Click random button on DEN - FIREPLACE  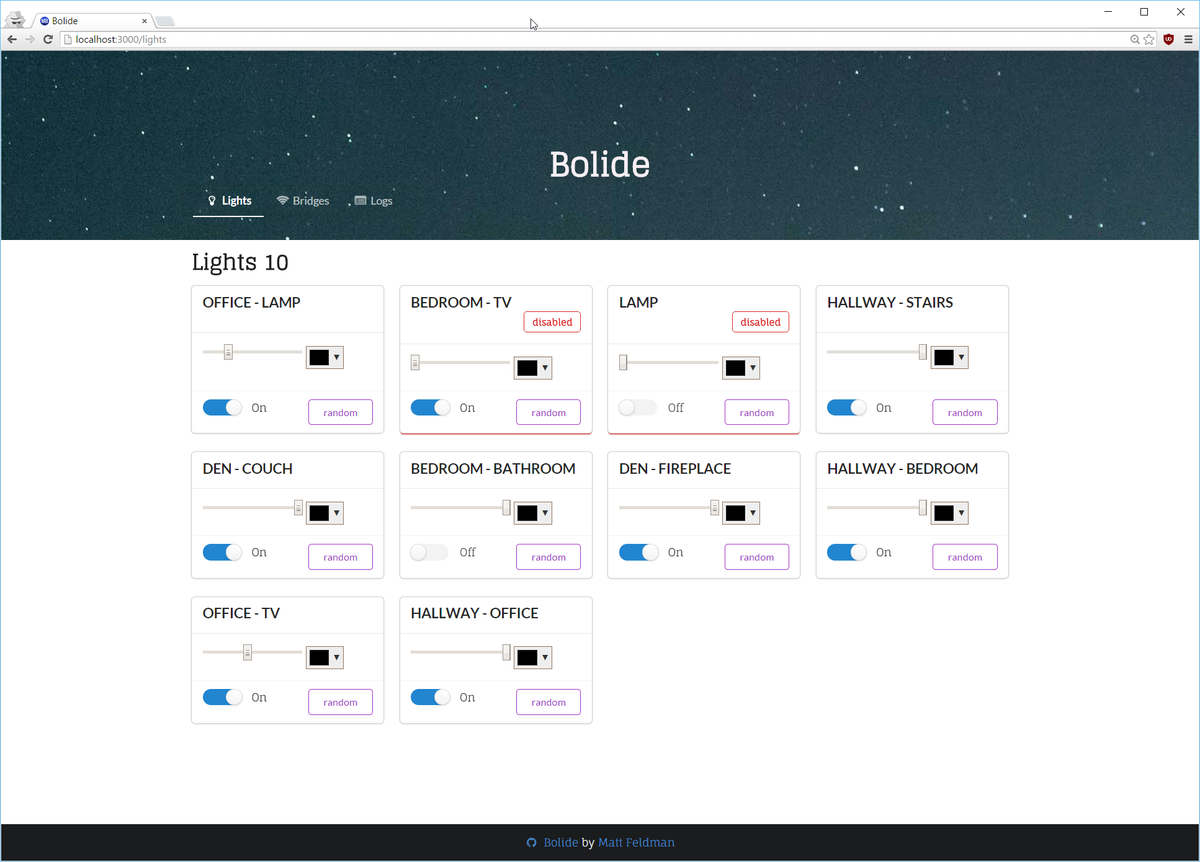pos(756,557)
